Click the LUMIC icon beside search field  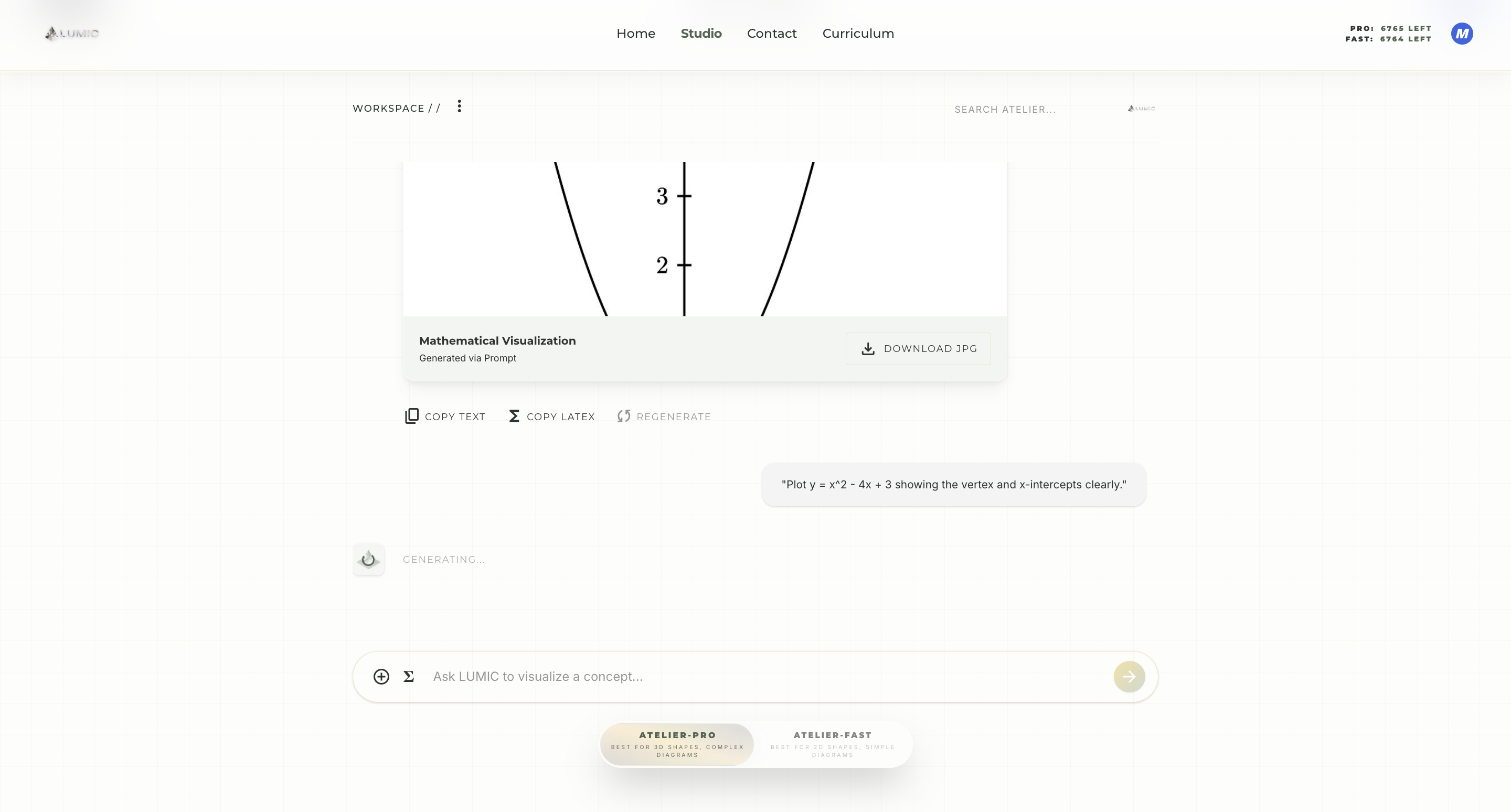pyautogui.click(x=1141, y=109)
